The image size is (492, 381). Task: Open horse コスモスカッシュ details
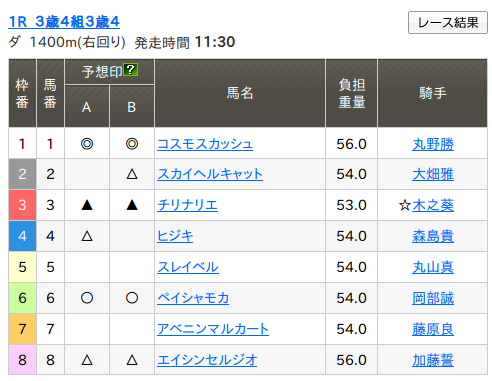(x=205, y=144)
